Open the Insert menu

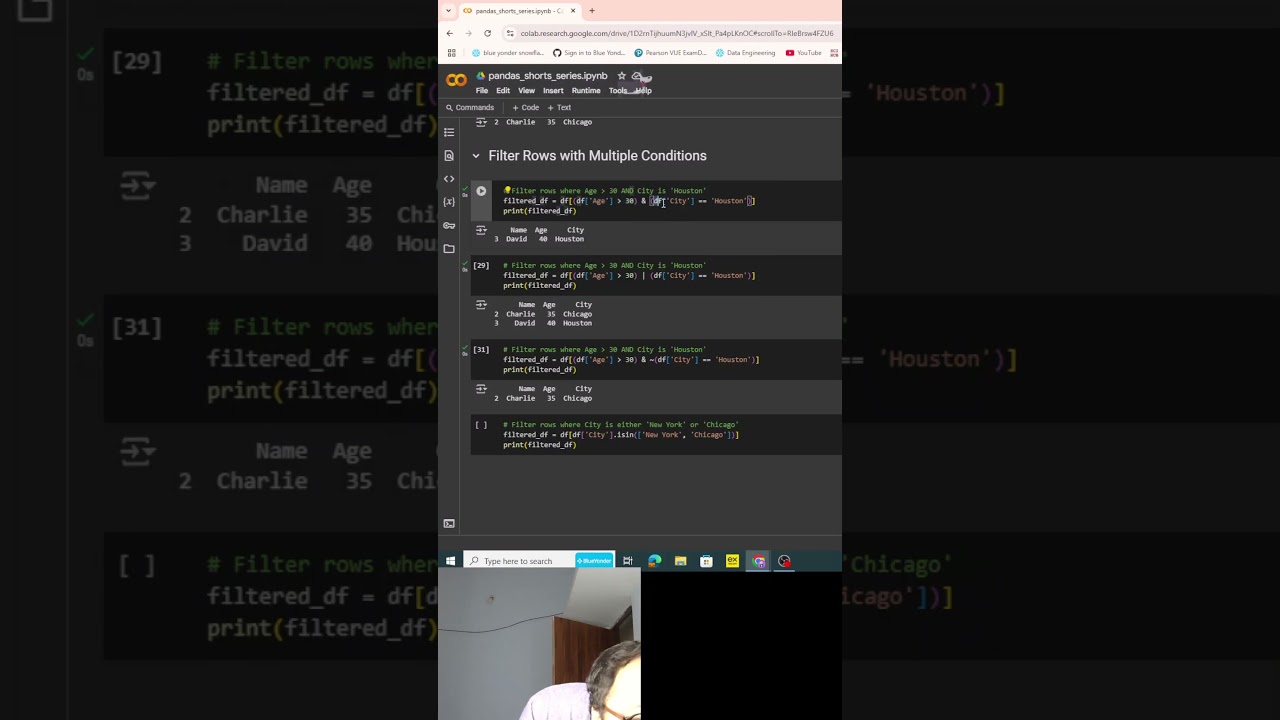tap(553, 91)
